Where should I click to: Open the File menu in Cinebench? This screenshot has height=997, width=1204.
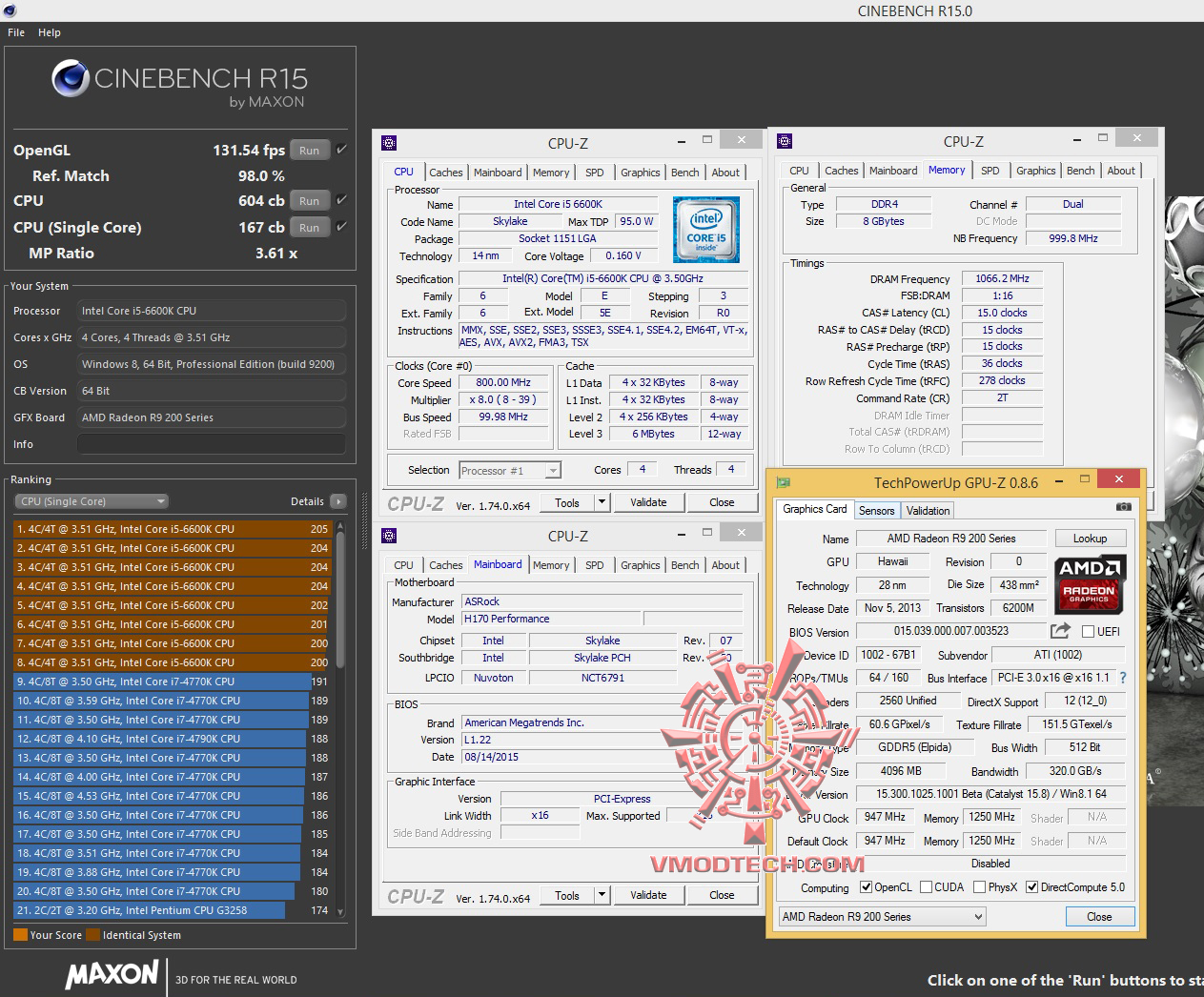click(16, 32)
